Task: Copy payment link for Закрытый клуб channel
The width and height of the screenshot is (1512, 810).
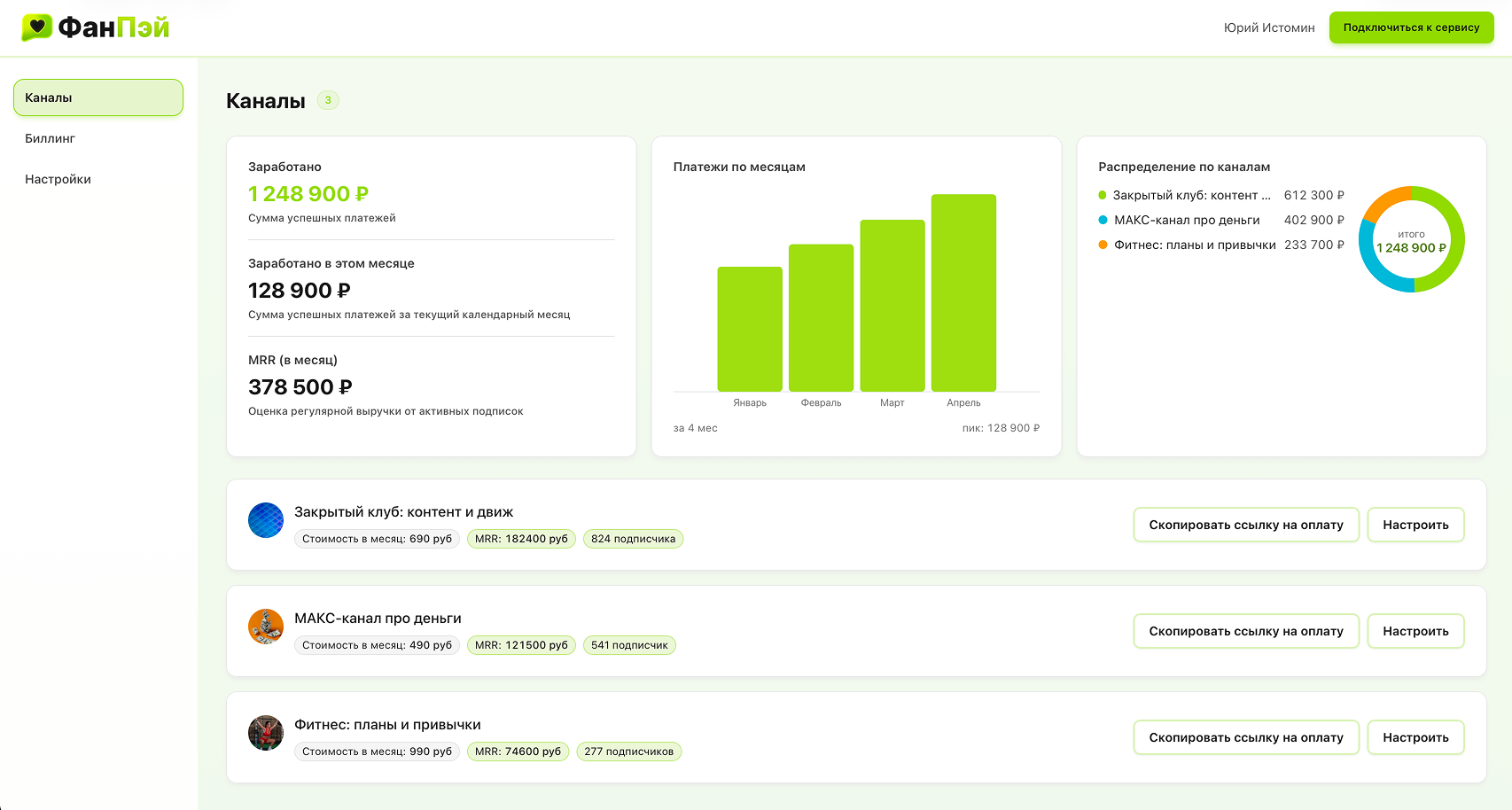Action: pos(1245,525)
